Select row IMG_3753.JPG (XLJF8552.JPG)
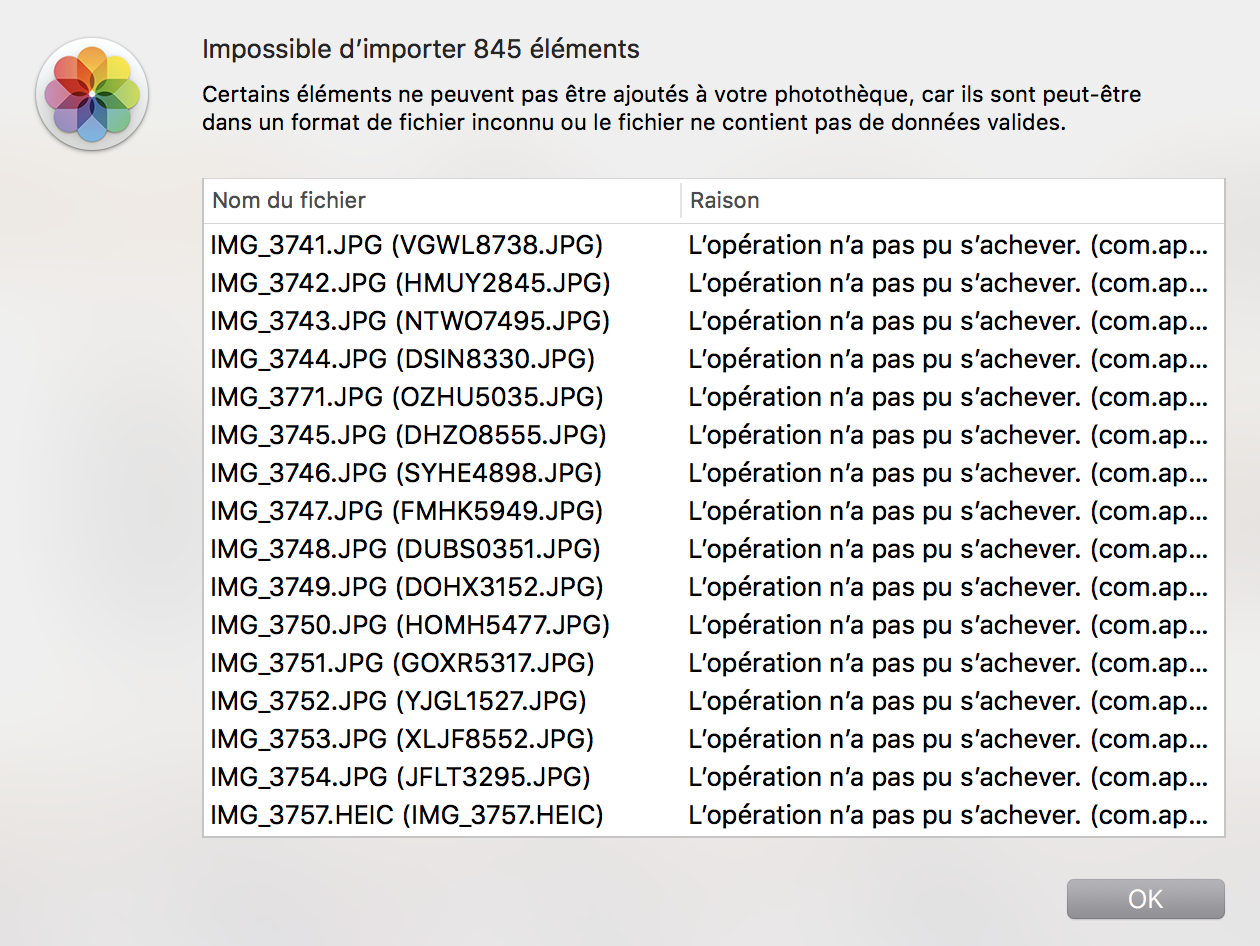This screenshot has height=946, width=1260. (x=403, y=739)
